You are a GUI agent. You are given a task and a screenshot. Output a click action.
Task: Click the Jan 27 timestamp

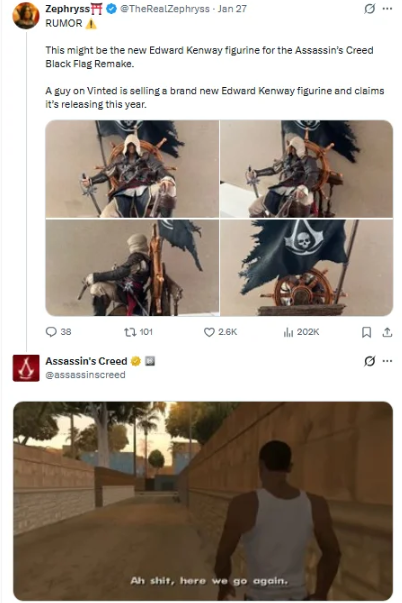(232, 8)
